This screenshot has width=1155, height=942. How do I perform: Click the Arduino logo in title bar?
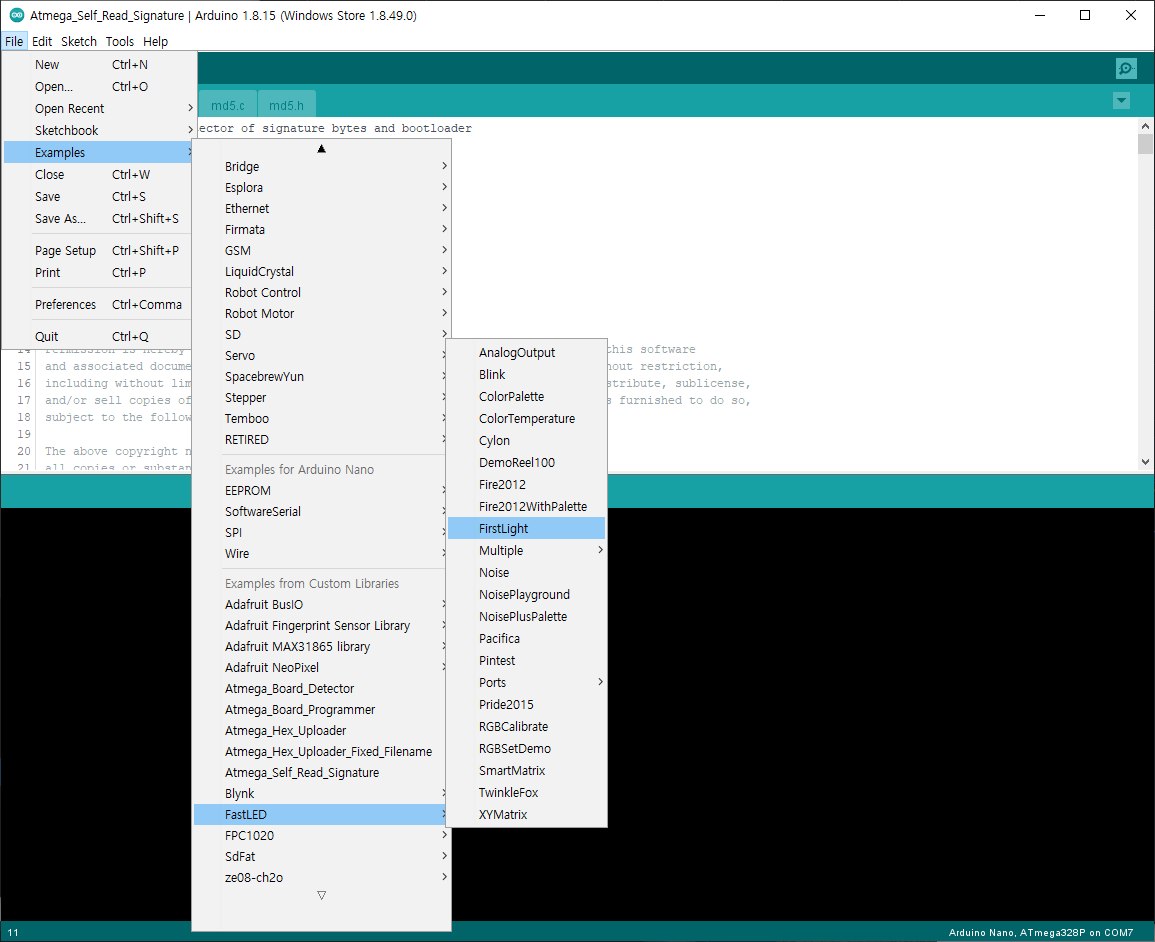tap(16, 15)
